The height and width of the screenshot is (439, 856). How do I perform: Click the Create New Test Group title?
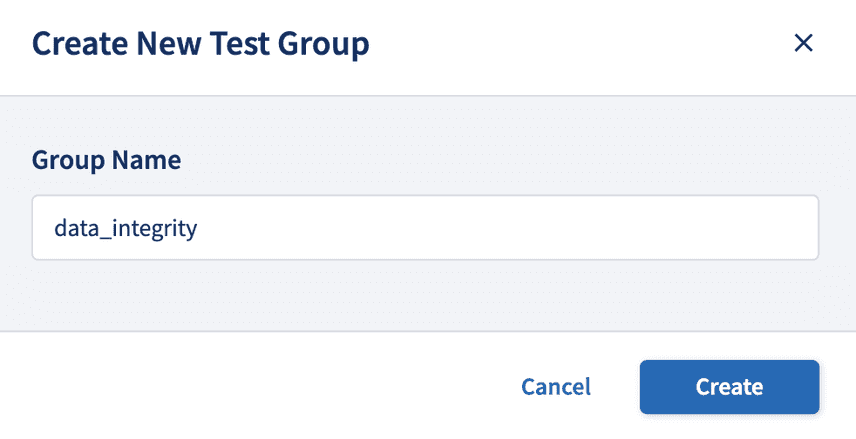point(201,44)
